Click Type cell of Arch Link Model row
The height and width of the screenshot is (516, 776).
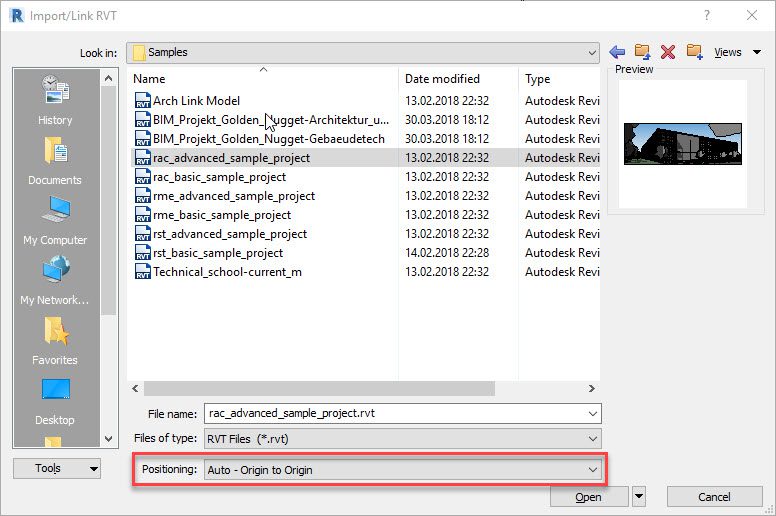(562, 100)
